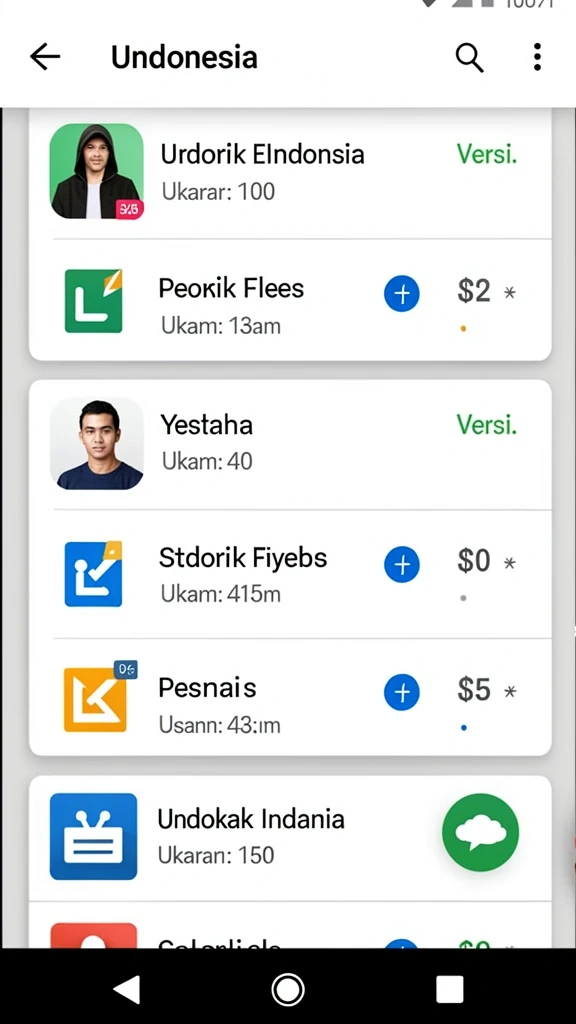The width and height of the screenshot is (576, 1024).
Task: Tap the Undokak Indania blue app icon
Action: pyautogui.click(x=93, y=837)
